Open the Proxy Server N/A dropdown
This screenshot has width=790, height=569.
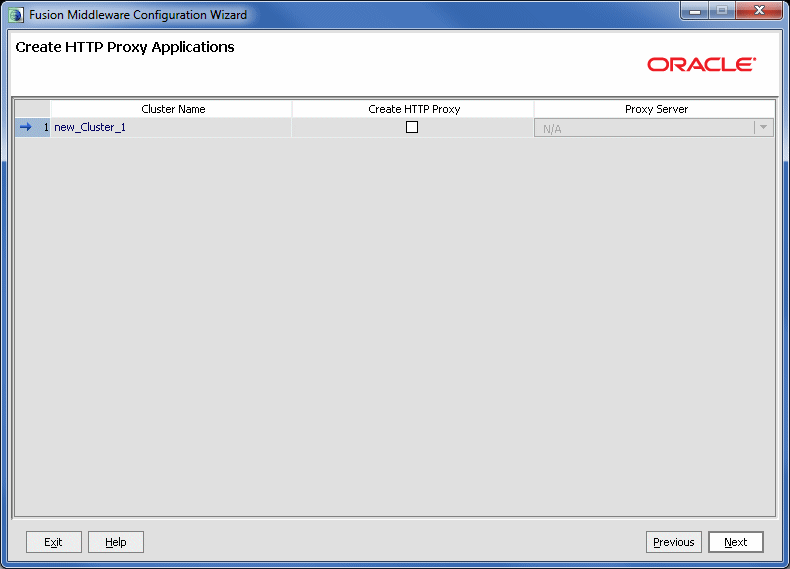[653, 128]
